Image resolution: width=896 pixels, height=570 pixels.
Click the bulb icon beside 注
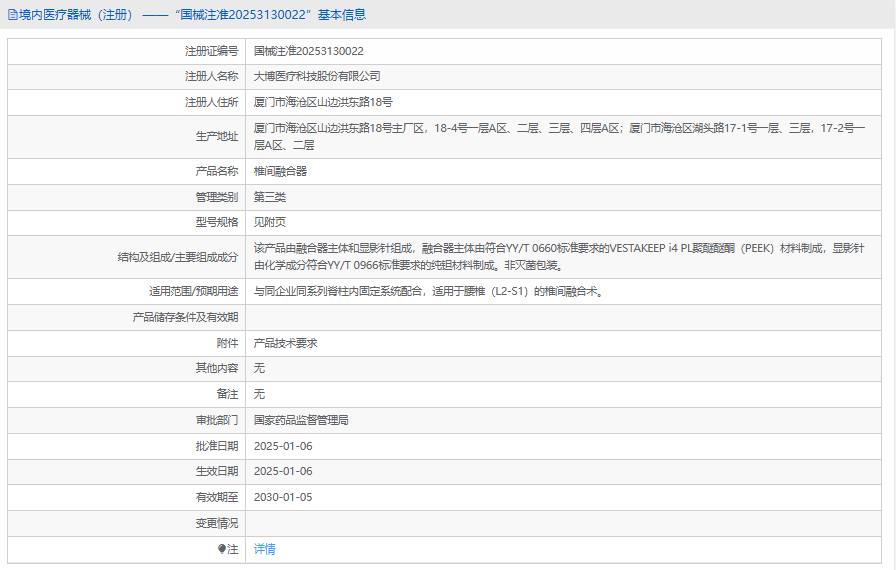pos(222,549)
